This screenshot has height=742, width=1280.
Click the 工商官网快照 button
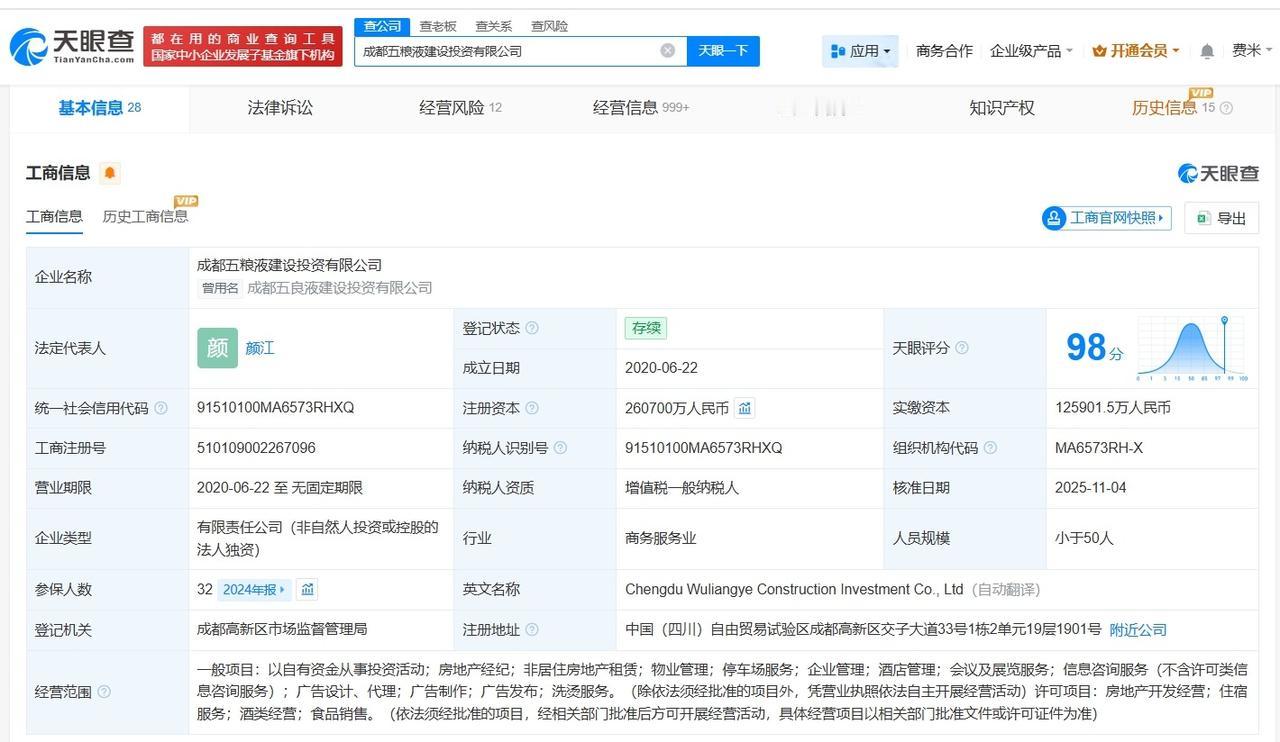[1106, 218]
